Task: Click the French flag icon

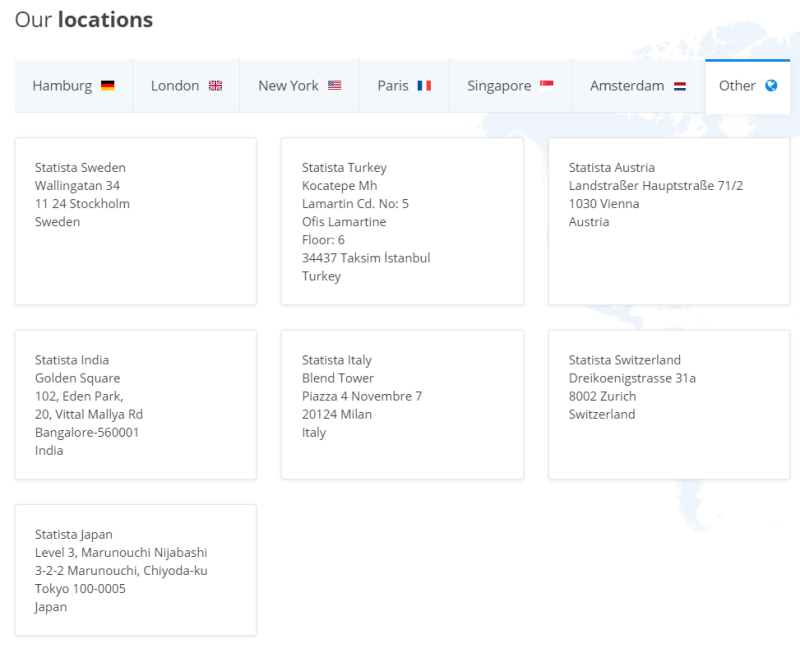Action: click(x=424, y=86)
